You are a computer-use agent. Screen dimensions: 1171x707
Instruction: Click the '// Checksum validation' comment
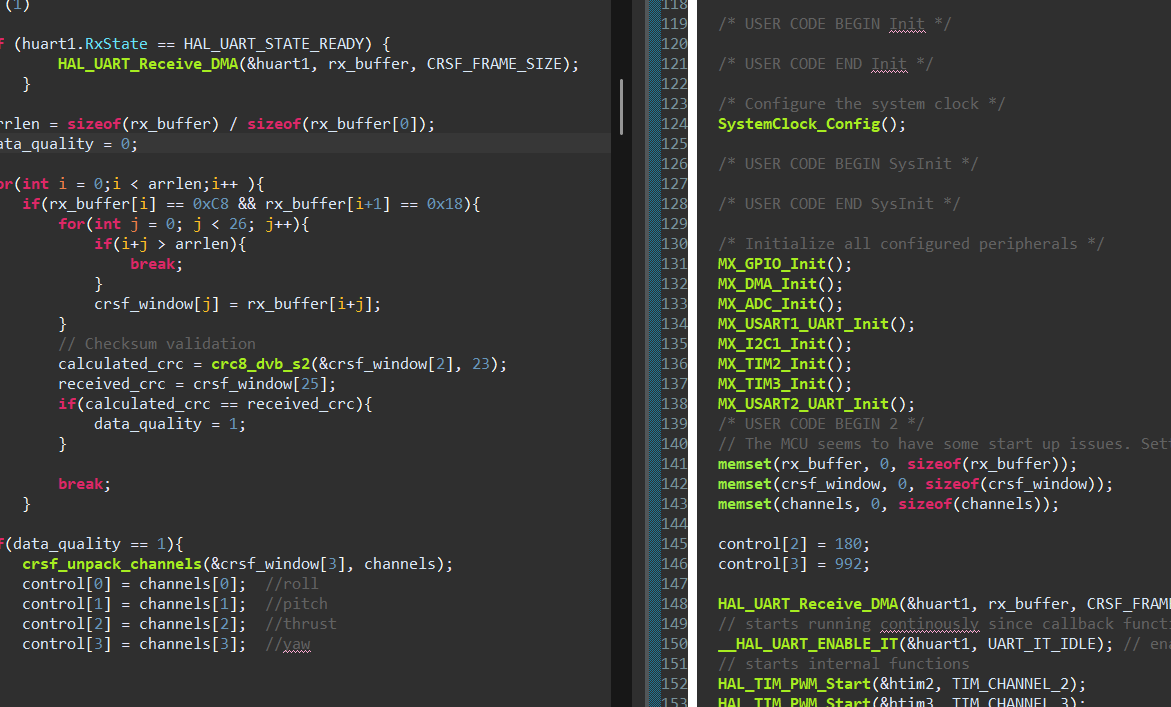tap(157, 344)
